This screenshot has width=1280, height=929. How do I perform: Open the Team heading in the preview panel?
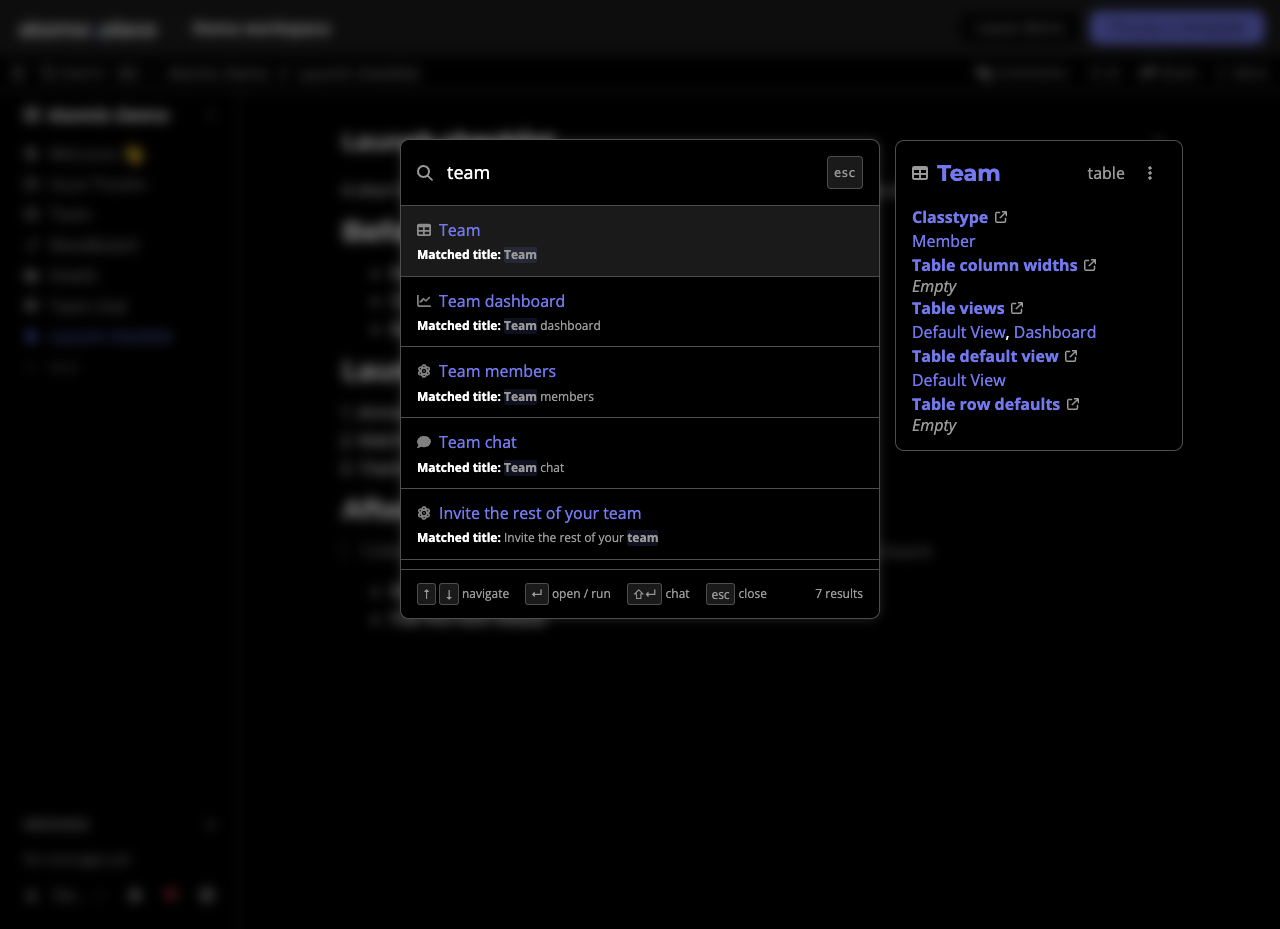pyautogui.click(x=968, y=173)
